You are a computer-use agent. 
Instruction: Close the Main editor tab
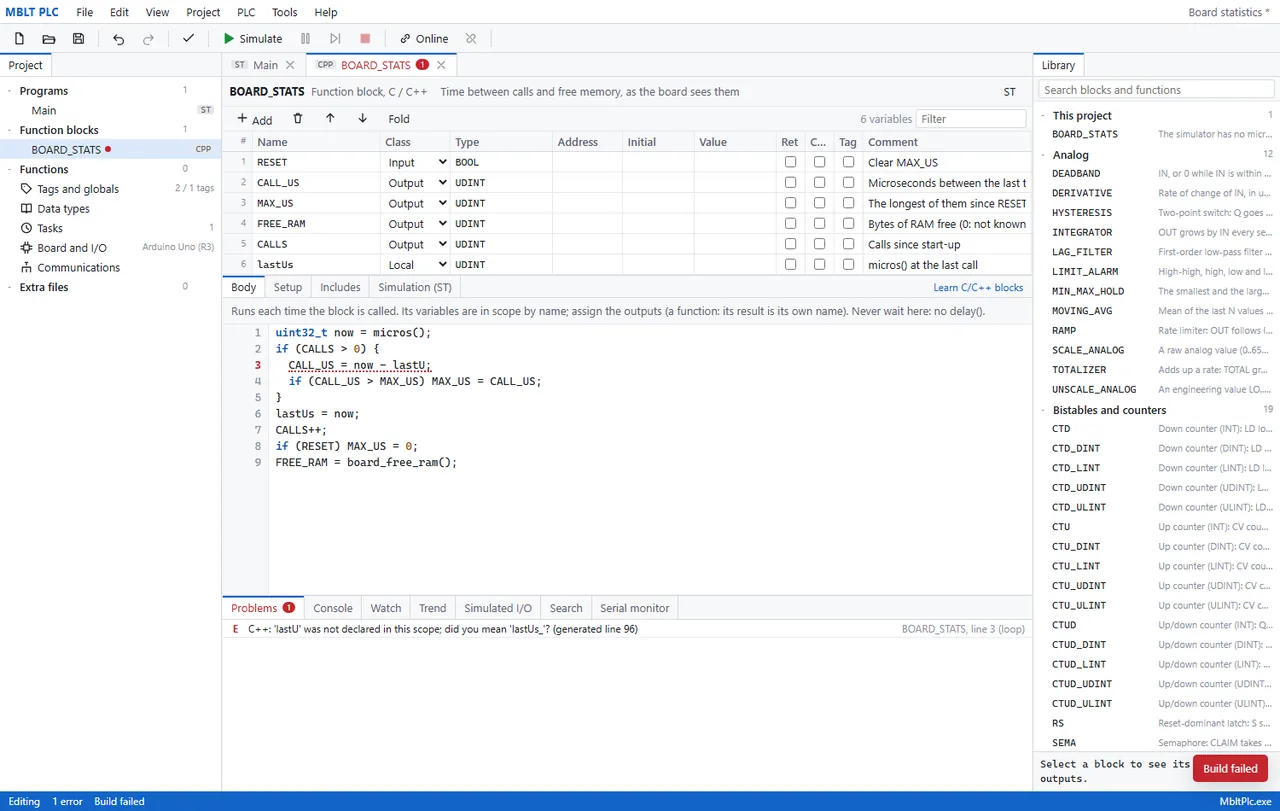coord(290,65)
